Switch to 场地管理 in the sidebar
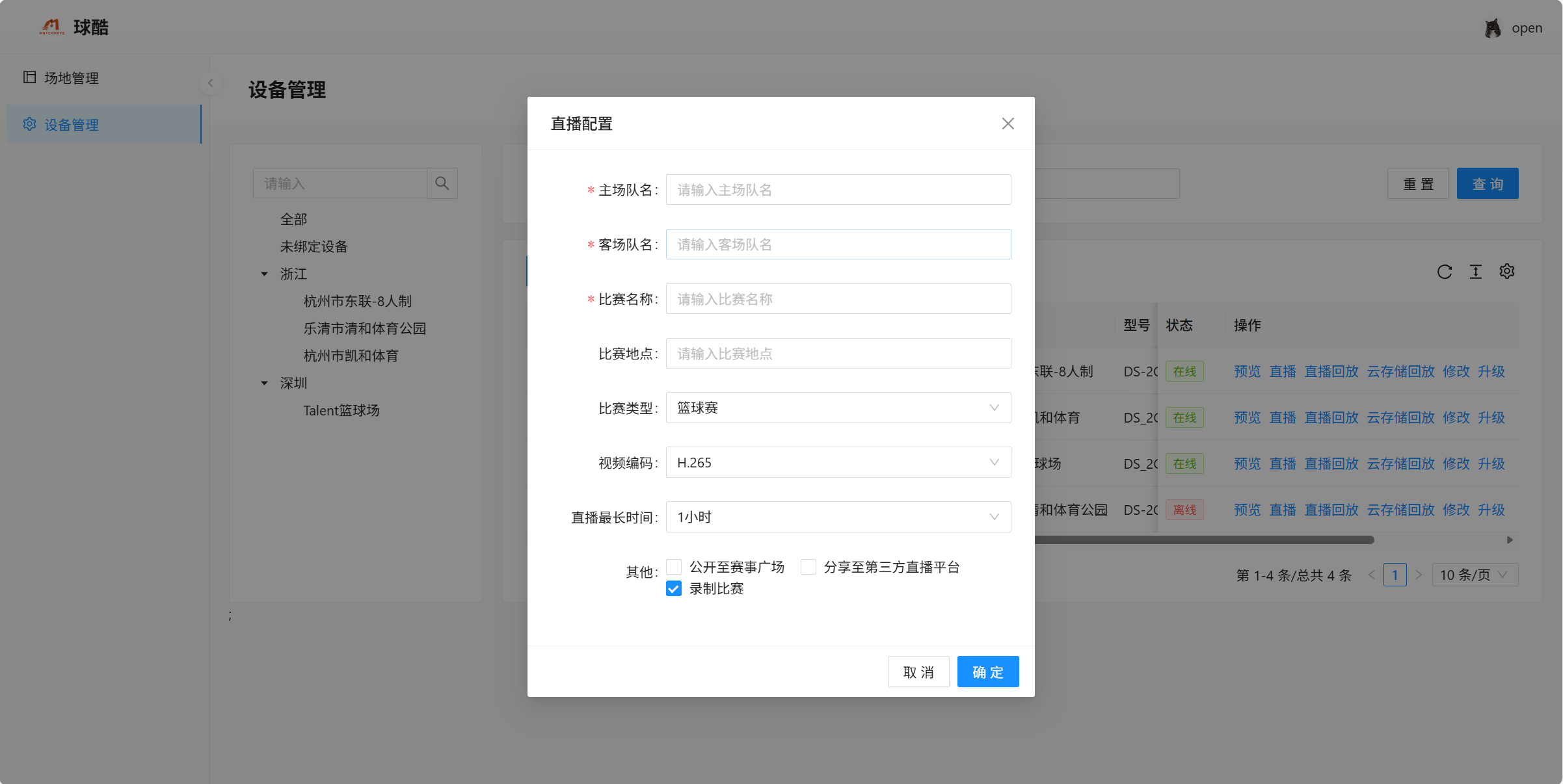The width and height of the screenshot is (1563, 784). (71, 77)
